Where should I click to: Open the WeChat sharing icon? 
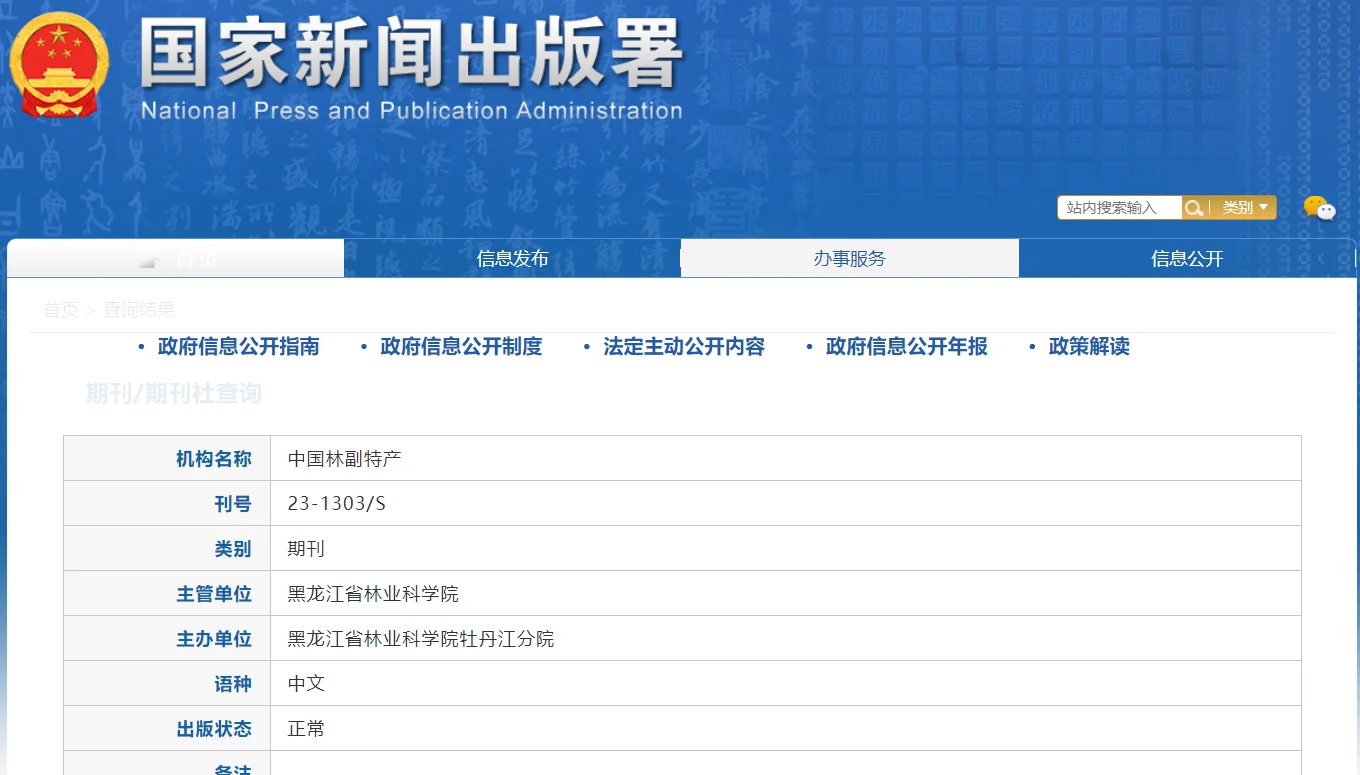pos(1321,209)
